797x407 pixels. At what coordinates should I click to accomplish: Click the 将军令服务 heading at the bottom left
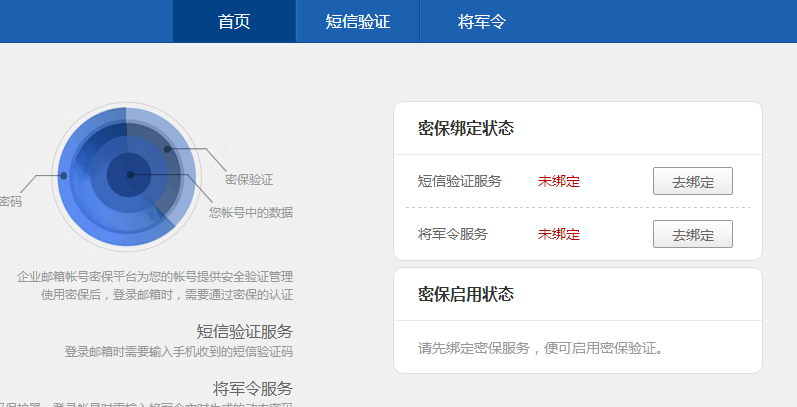click(x=252, y=388)
